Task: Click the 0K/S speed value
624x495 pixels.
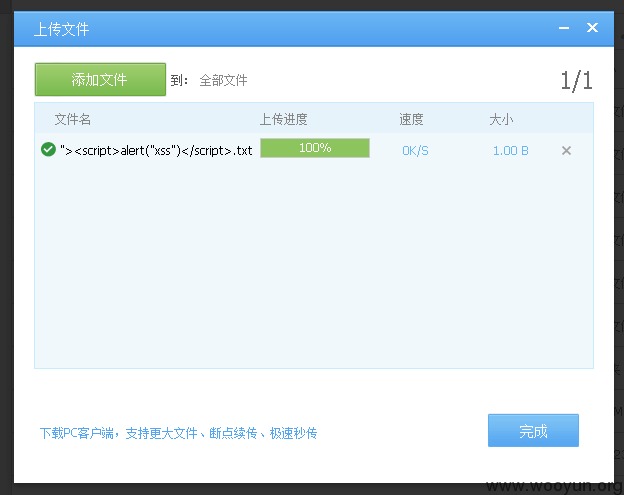Action: [x=415, y=151]
